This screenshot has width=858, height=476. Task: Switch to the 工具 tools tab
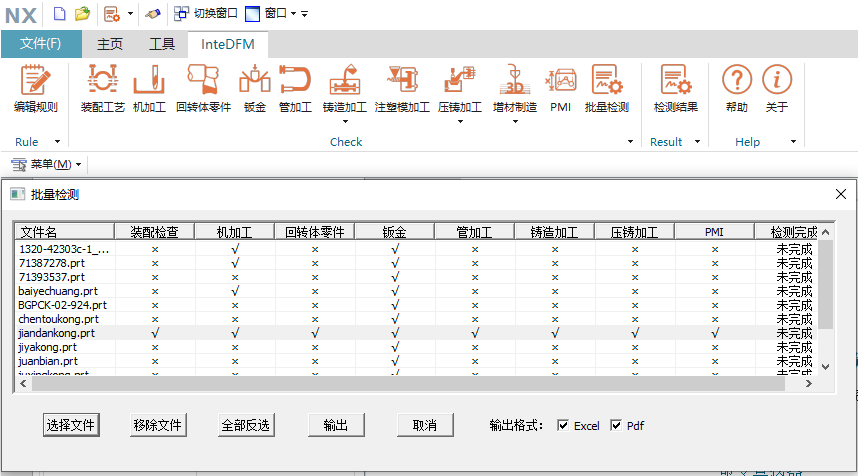162,44
